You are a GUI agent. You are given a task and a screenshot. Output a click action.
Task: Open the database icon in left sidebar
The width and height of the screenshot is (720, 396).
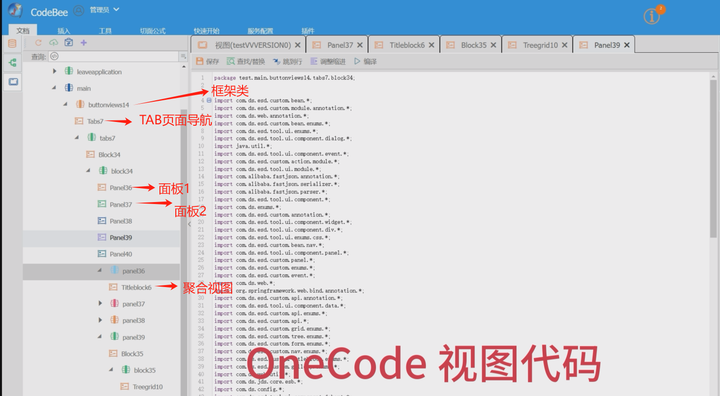[12, 44]
